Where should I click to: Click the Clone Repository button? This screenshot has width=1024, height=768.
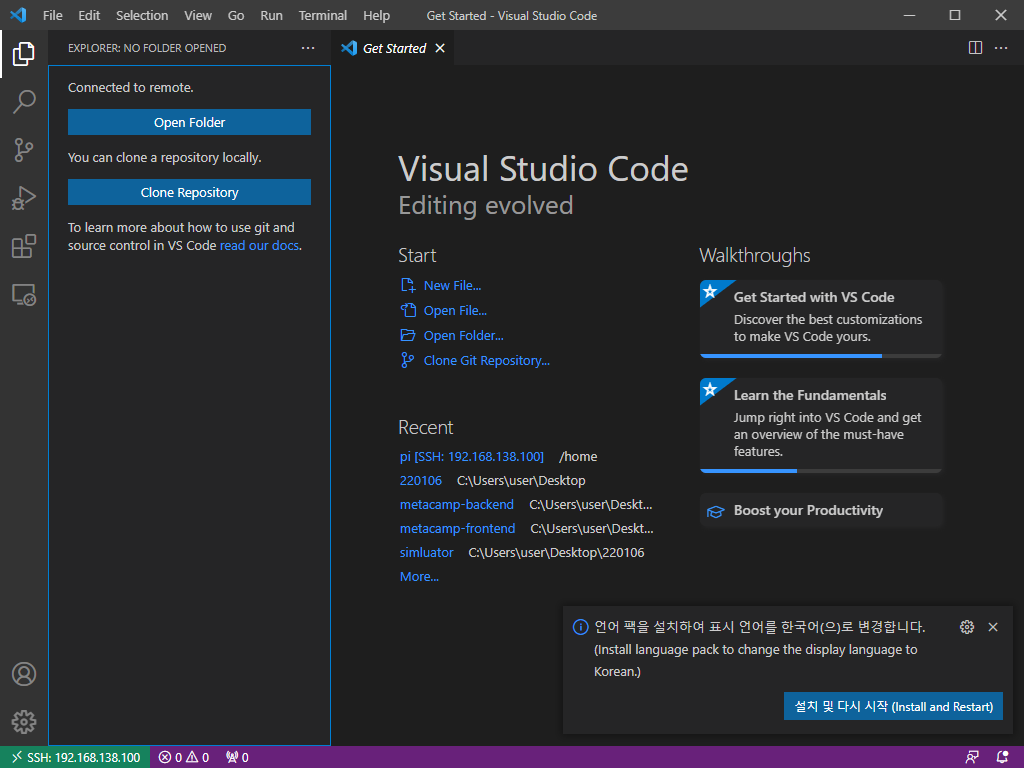point(189,192)
